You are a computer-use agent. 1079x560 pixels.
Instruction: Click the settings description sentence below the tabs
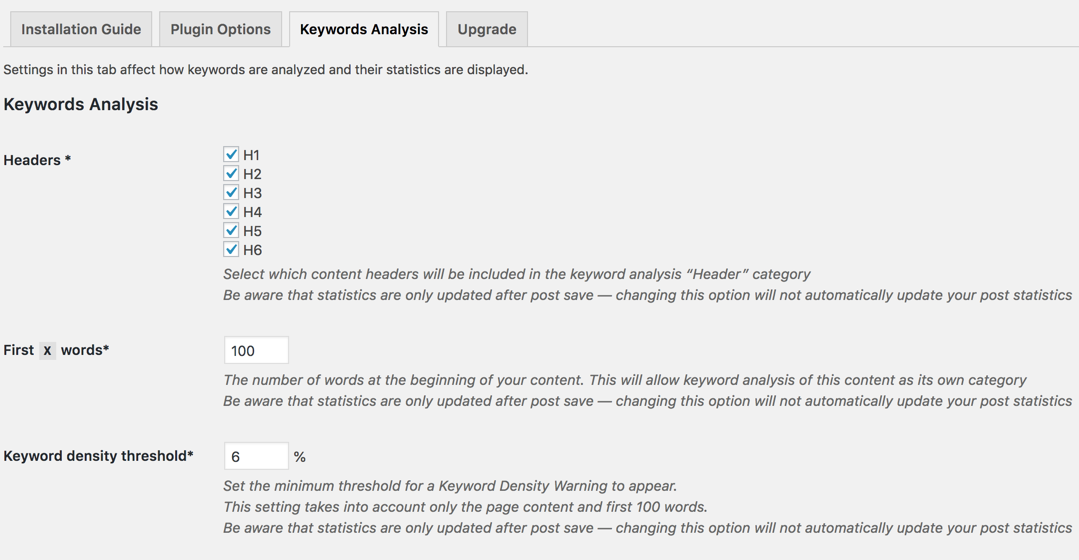coord(266,70)
